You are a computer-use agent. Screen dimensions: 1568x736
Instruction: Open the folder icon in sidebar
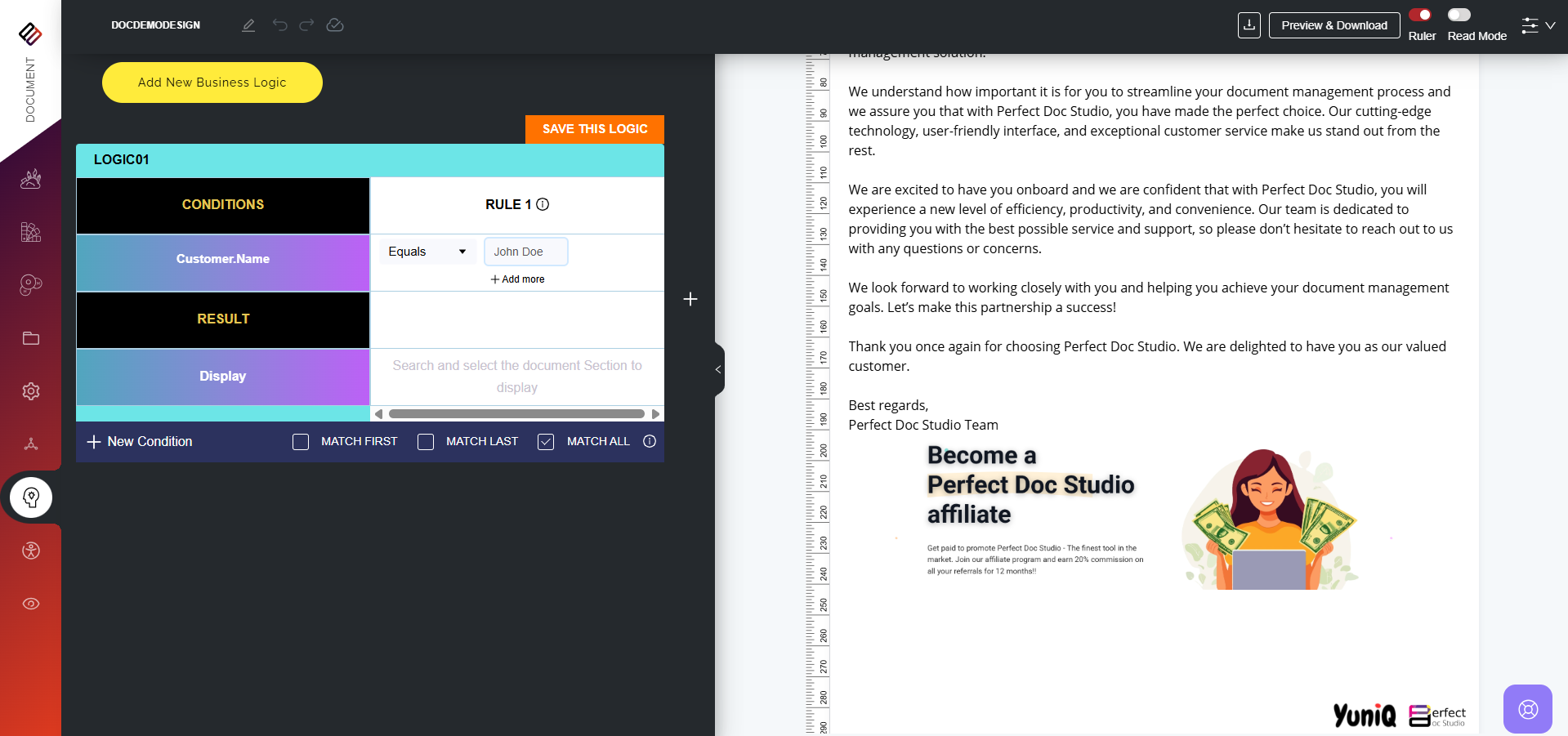31,338
